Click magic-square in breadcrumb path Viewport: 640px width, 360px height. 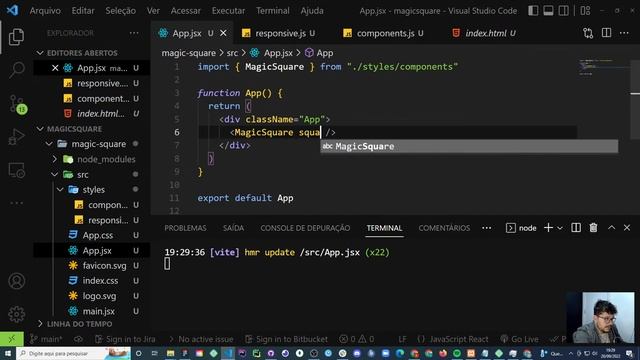click(188, 53)
